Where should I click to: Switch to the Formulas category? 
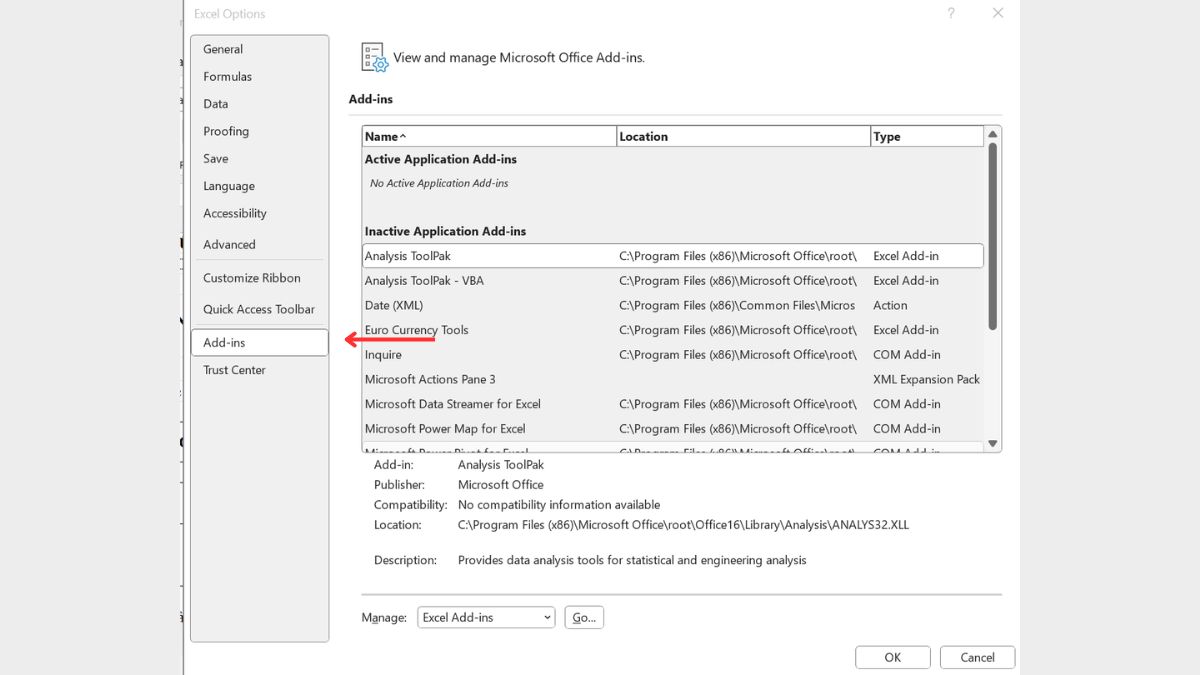(x=227, y=77)
